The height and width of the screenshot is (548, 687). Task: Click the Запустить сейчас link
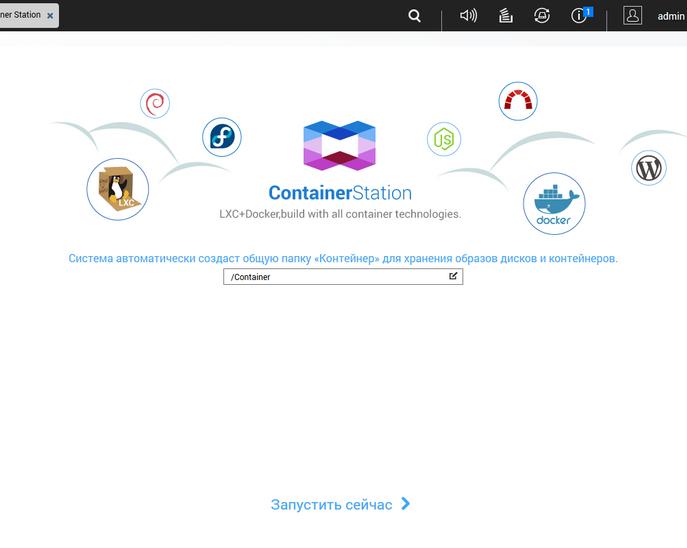point(331,505)
